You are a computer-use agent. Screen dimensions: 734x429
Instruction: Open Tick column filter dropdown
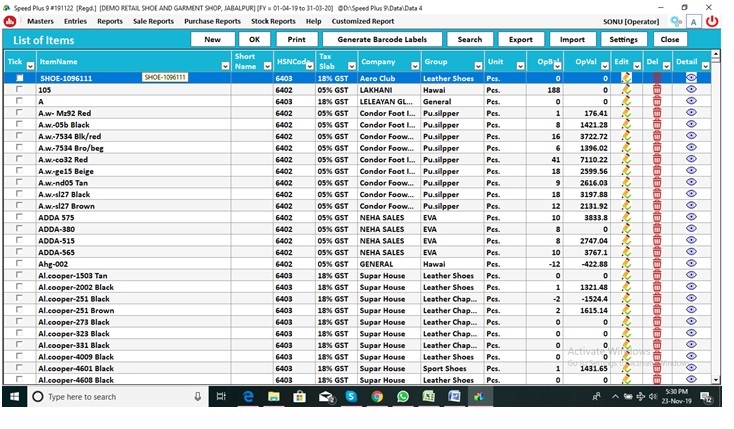coord(30,66)
